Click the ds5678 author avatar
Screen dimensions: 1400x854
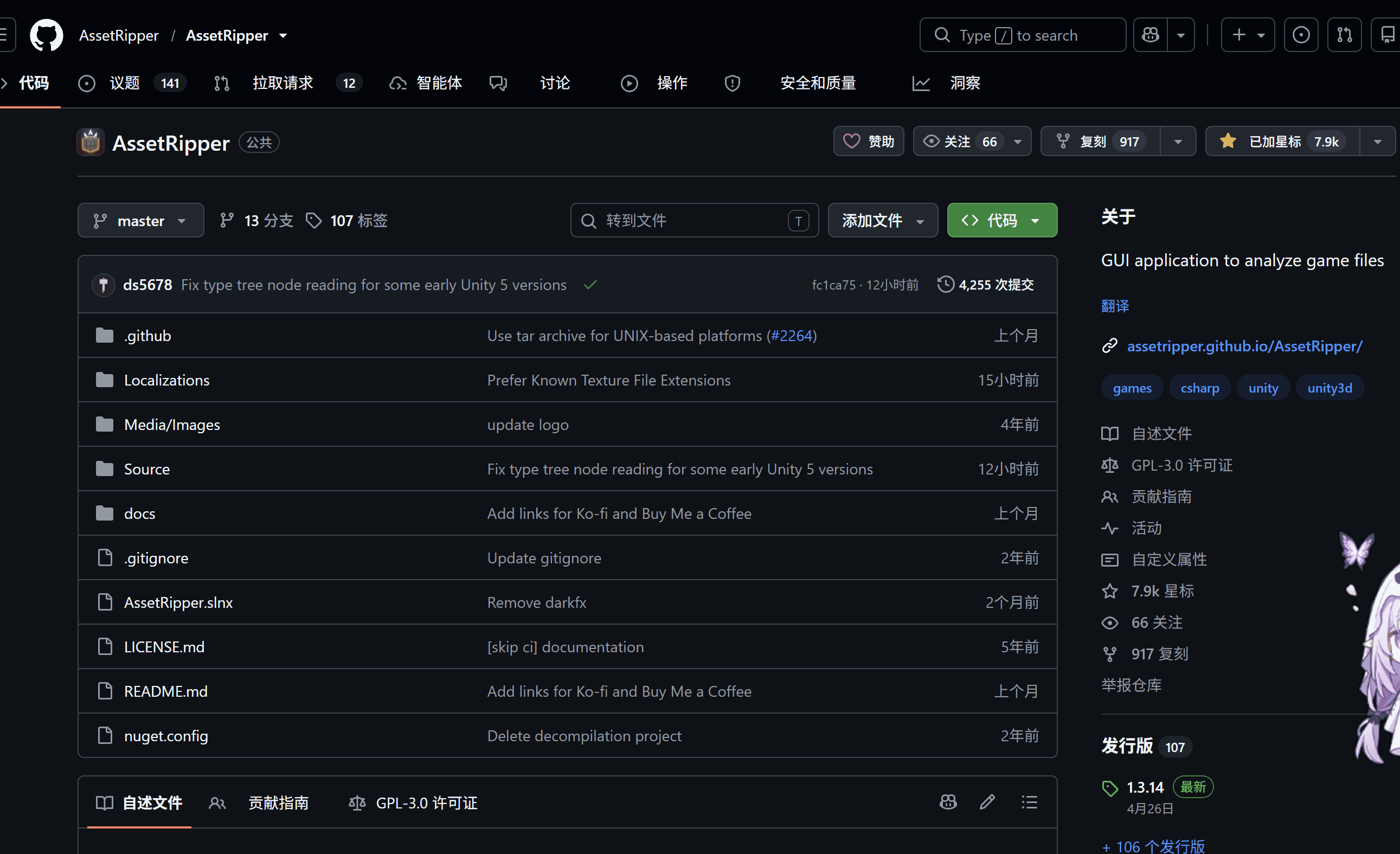point(104,285)
